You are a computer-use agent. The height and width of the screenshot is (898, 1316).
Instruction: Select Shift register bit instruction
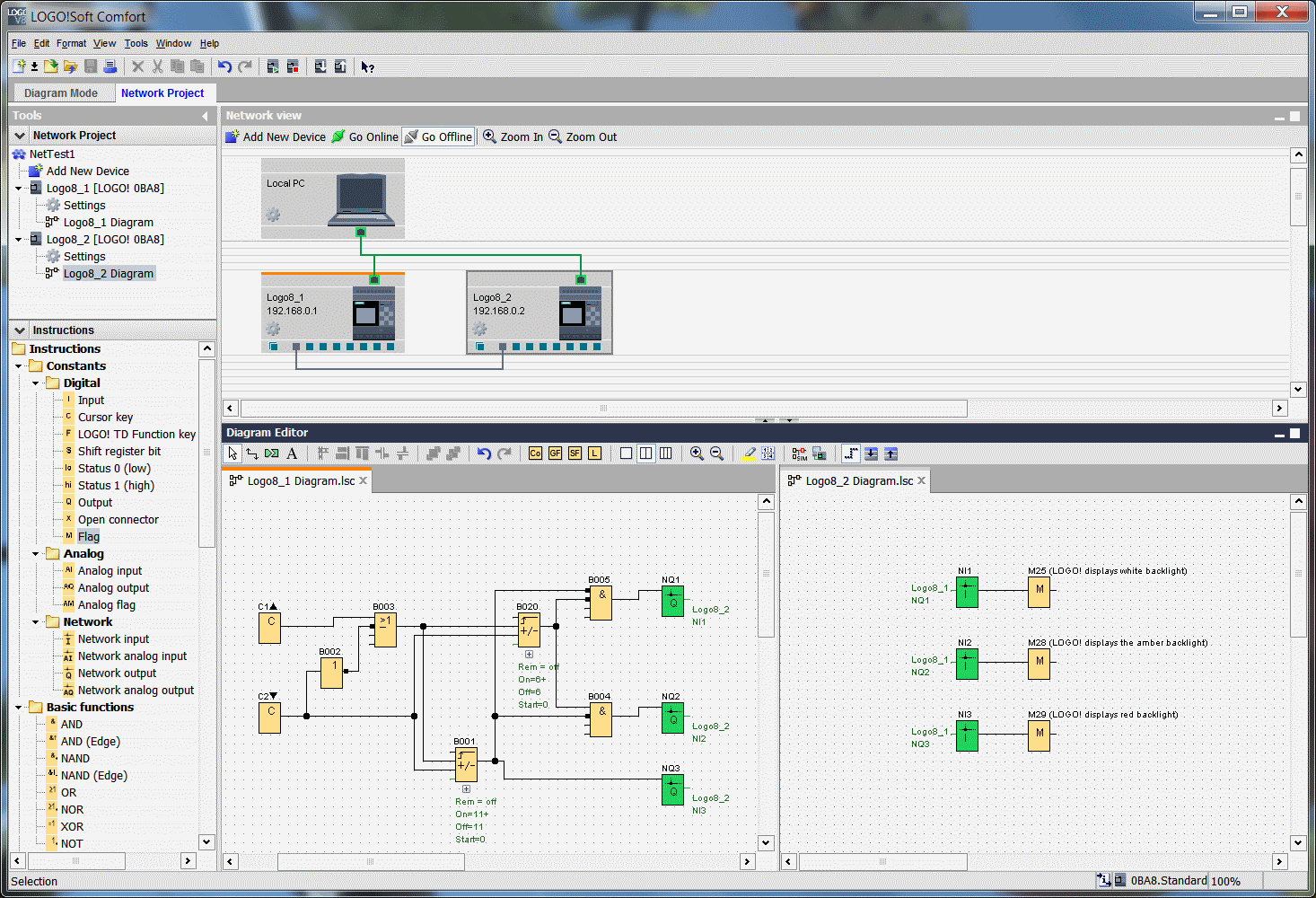[x=119, y=452]
